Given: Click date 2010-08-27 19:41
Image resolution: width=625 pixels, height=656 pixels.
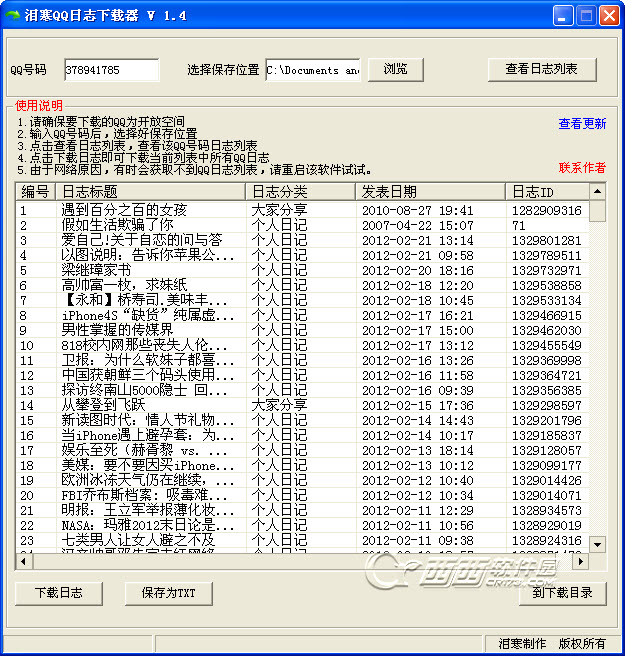Looking at the screenshot, I should click(418, 210).
